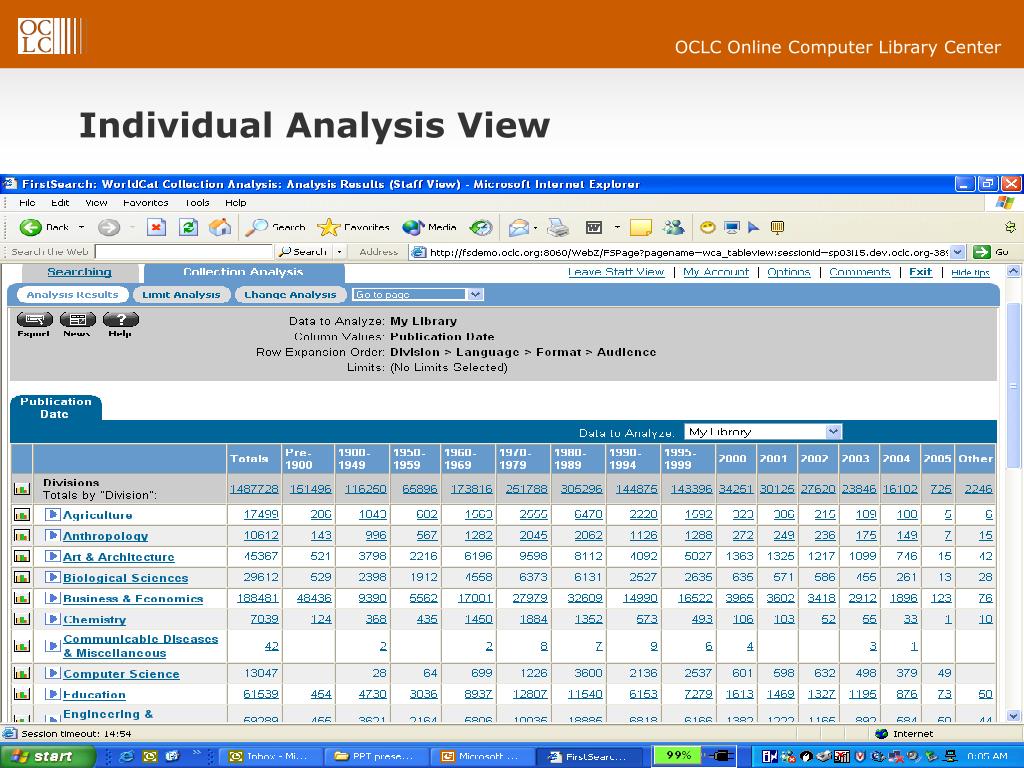Switch to the Searching tab
The height and width of the screenshot is (768, 1024).
pos(80,272)
